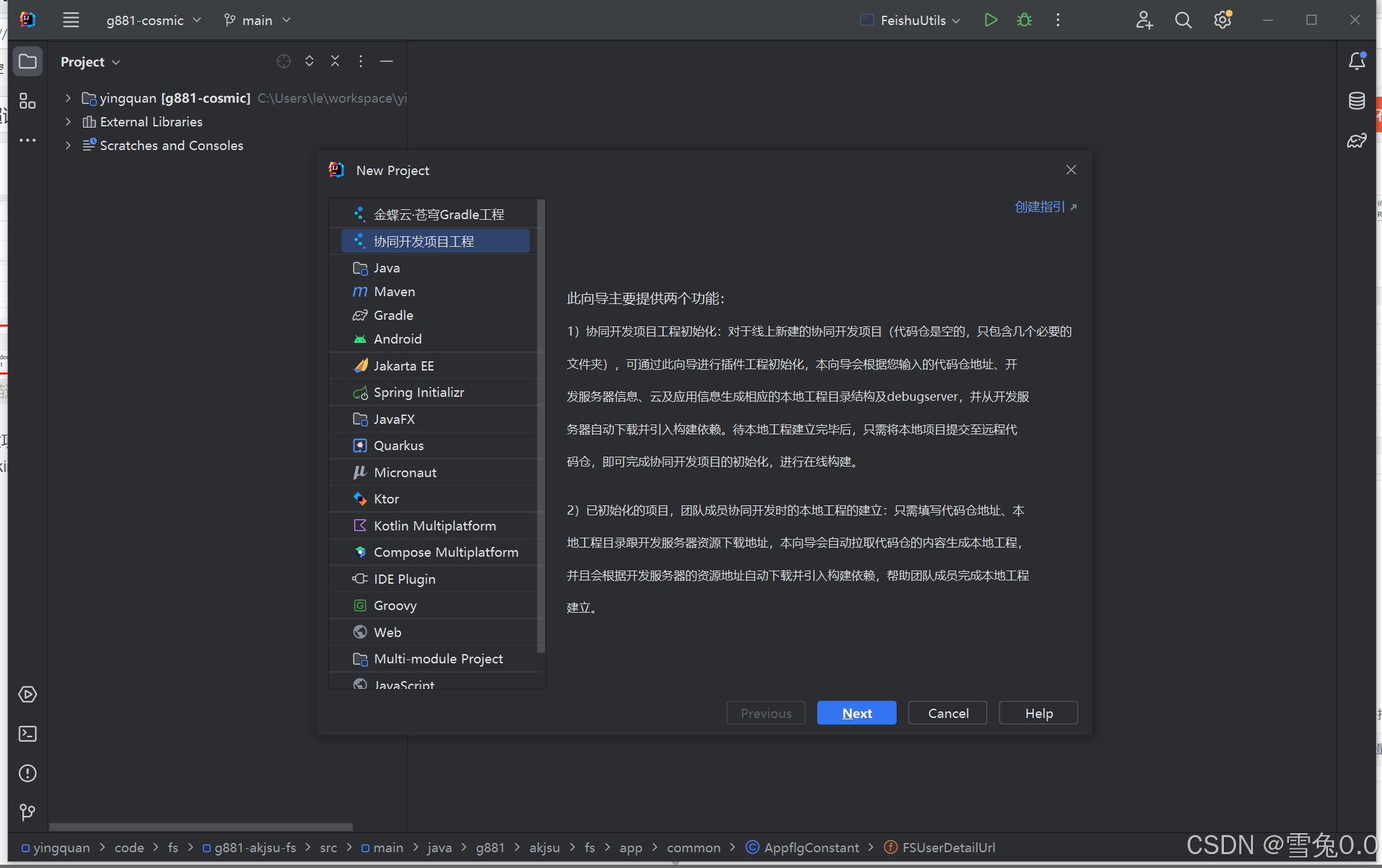Expand the yingquan project node
Viewport: 1382px width, 868px height.
click(68, 98)
